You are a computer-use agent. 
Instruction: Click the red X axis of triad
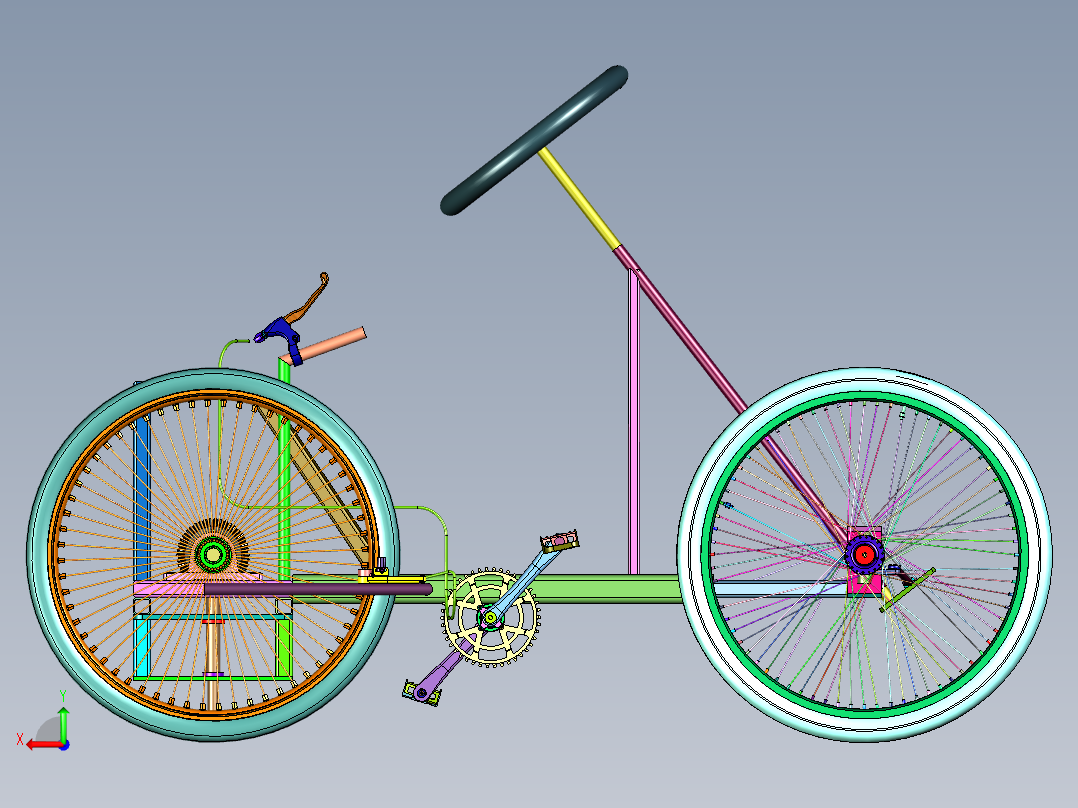pos(44,745)
